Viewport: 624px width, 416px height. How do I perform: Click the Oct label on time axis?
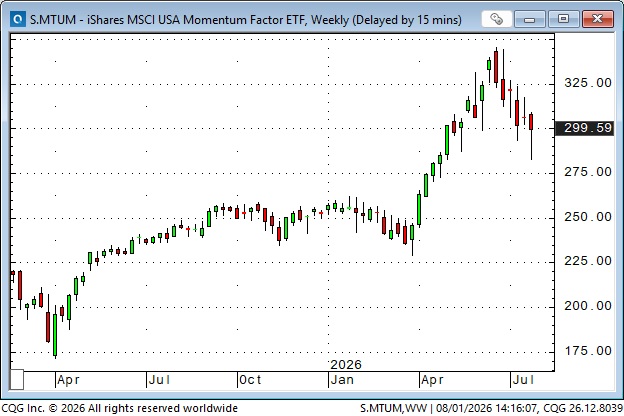tap(250, 380)
